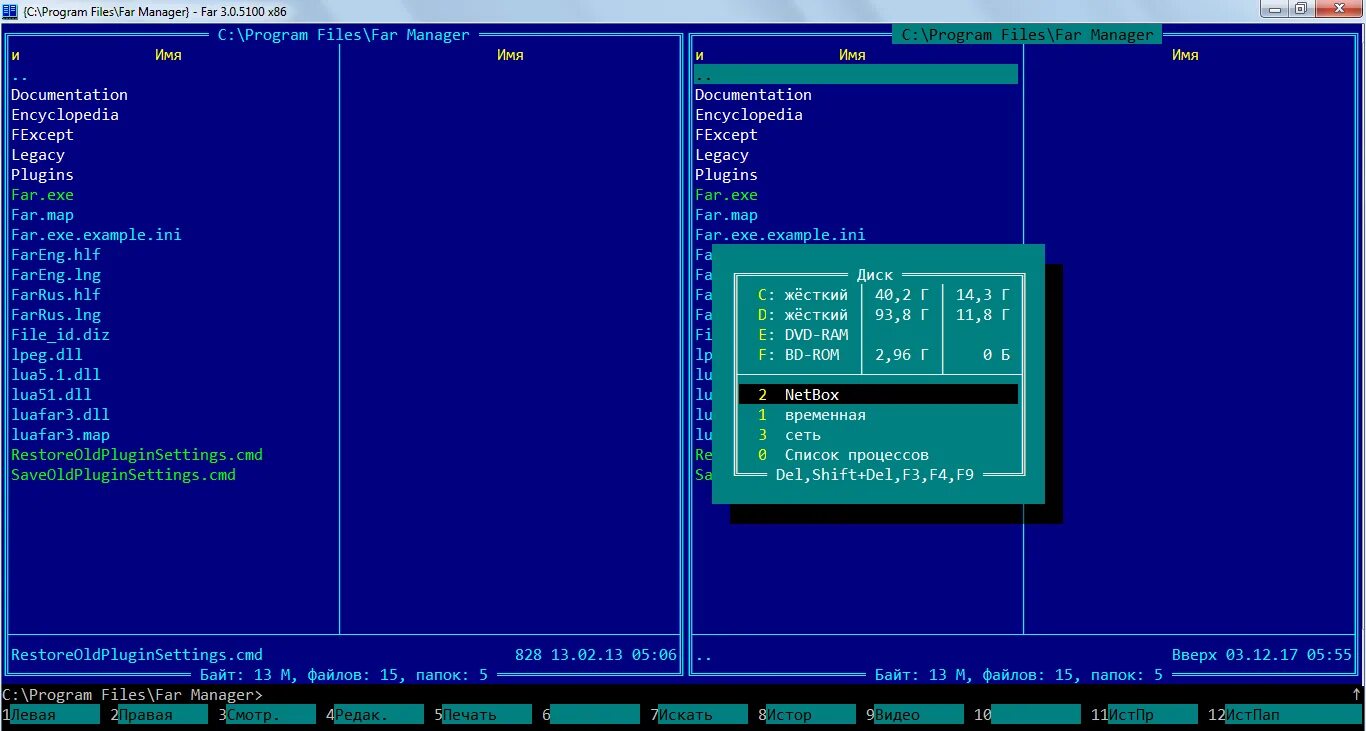This screenshot has height=731, width=1366.
Task: Select Far.map in right panel
Action: [726, 215]
